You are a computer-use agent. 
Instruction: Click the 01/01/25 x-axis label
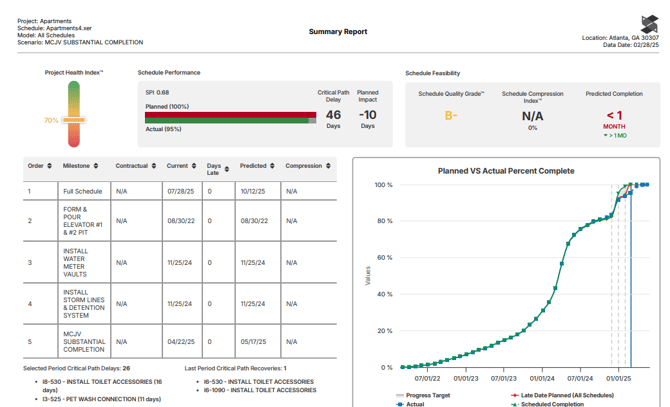point(618,378)
